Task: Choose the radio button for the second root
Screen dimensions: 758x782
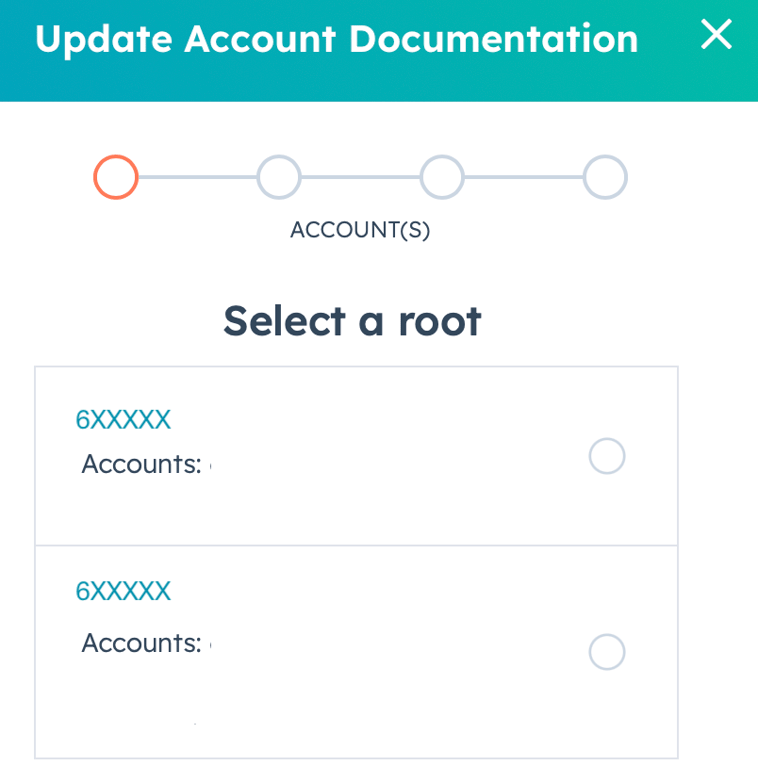Action: coord(607,652)
